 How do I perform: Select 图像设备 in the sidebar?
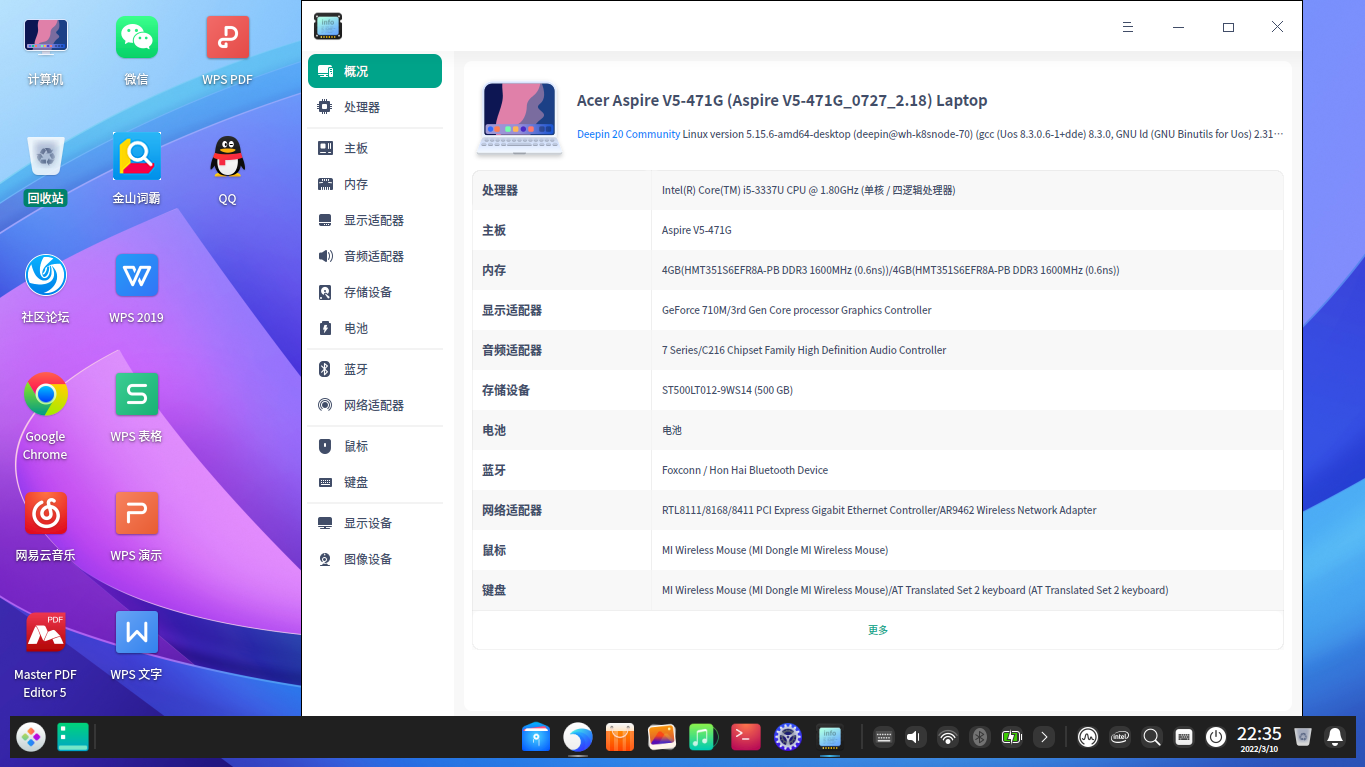(x=375, y=559)
